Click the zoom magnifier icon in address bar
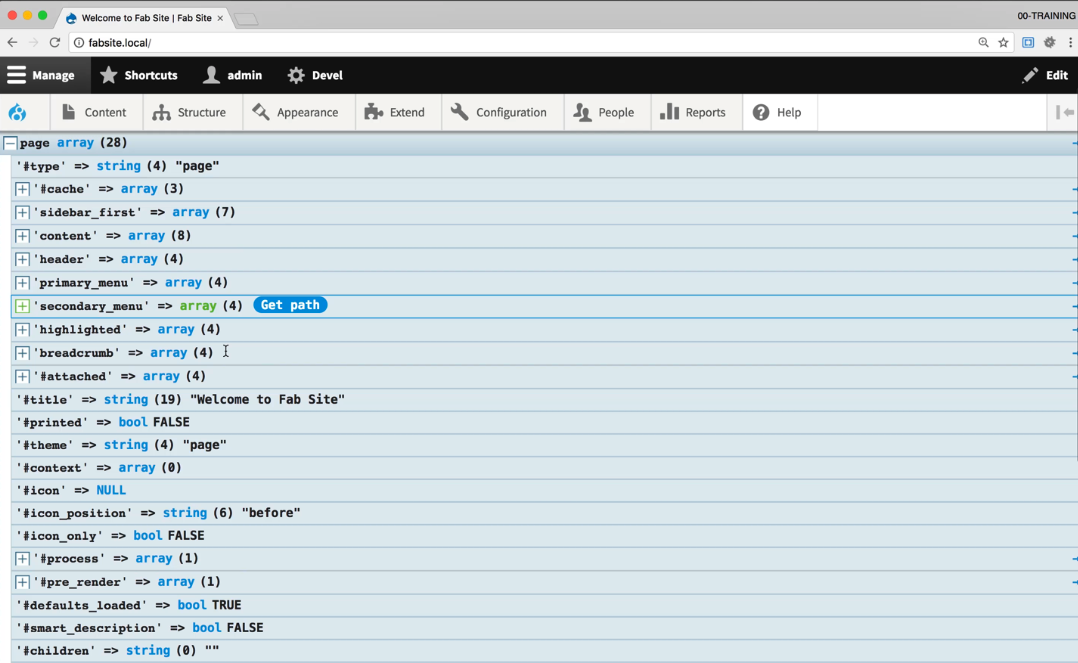Viewport: 1078px width, 663px height. click(983, 43)
